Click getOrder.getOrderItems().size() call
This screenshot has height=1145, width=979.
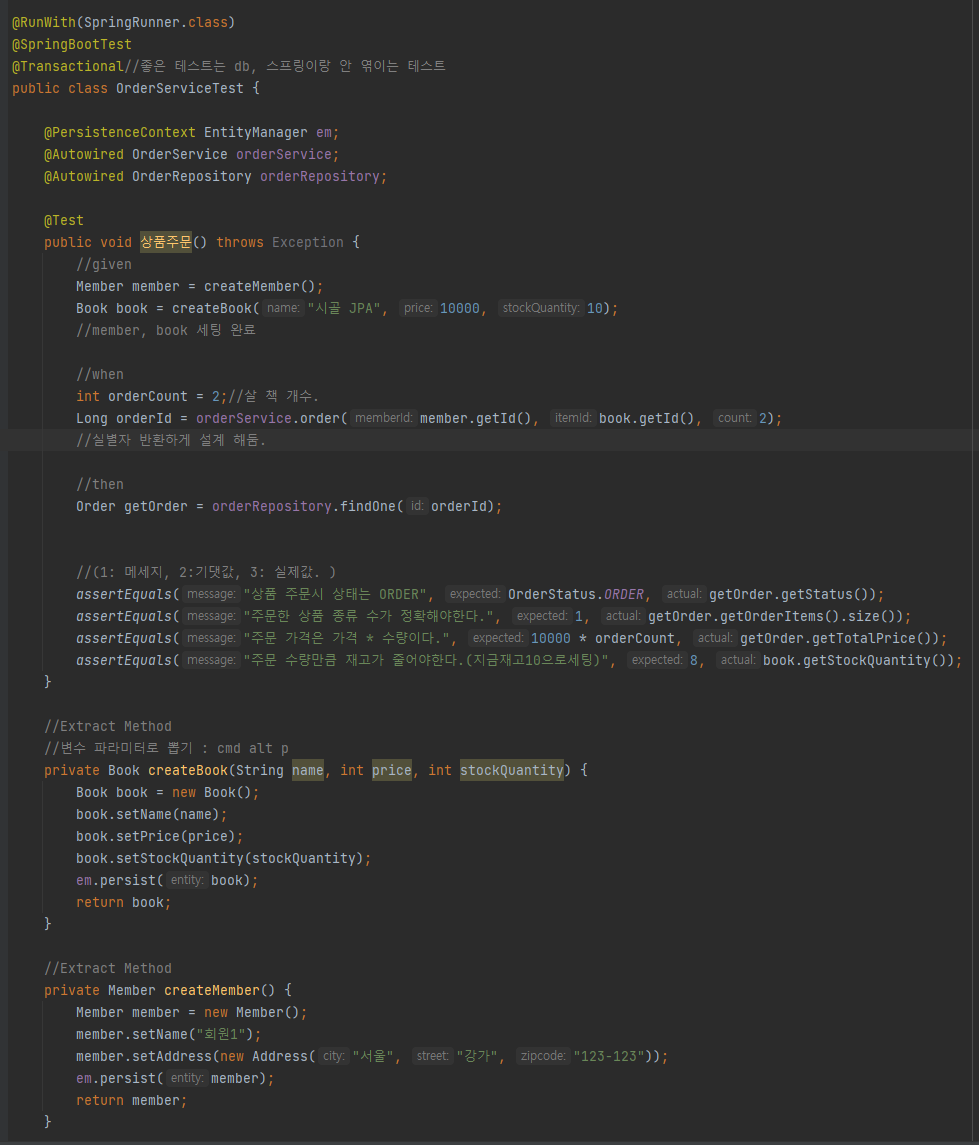click(775, 616)
